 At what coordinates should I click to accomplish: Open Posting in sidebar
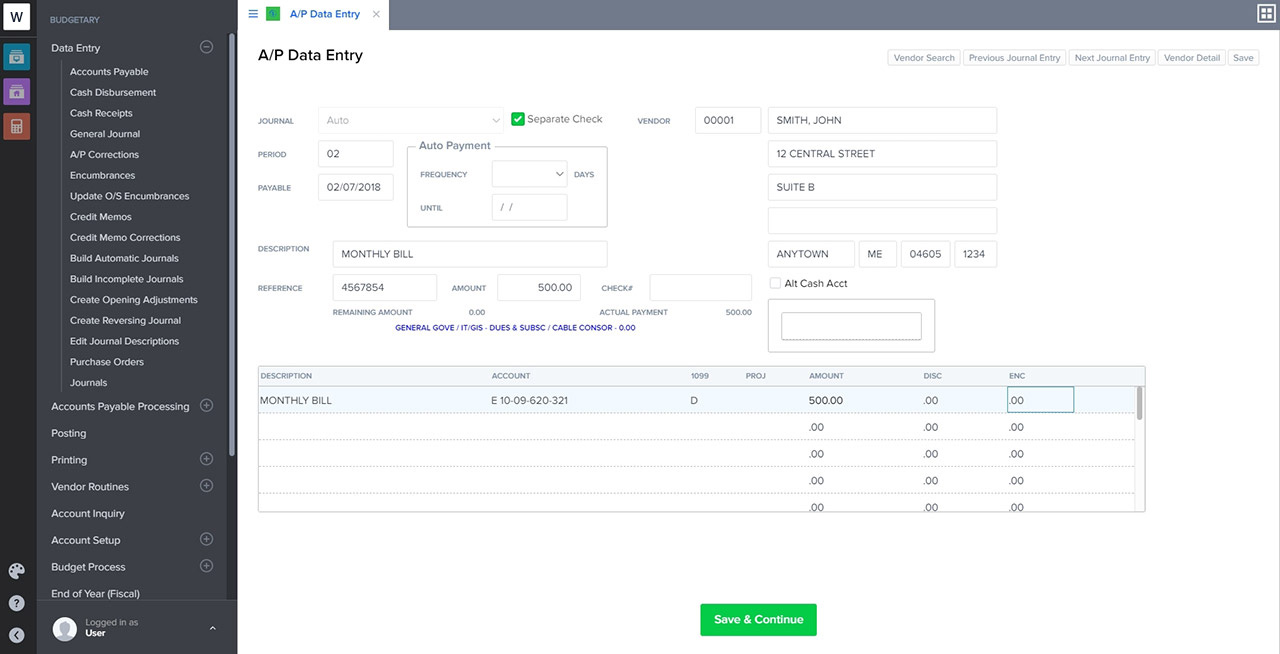click(69, 433)
